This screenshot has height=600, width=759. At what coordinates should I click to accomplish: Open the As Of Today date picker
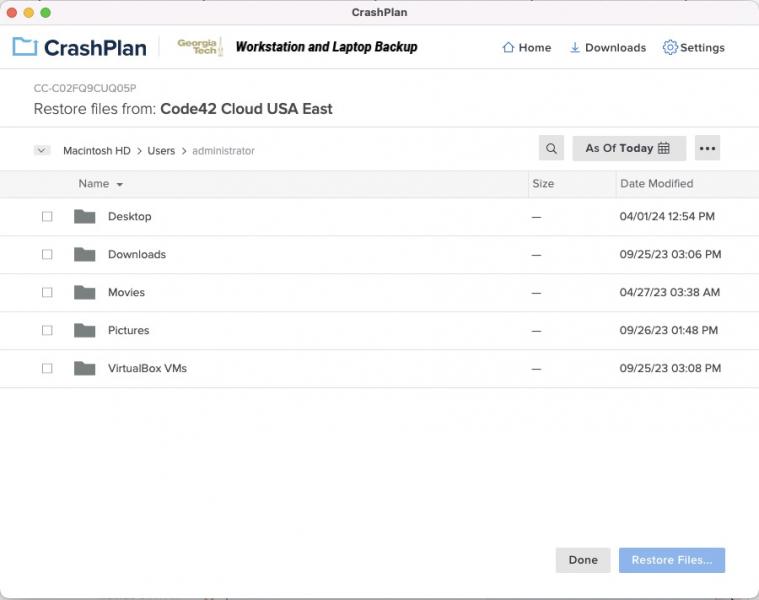coord(628,148)
